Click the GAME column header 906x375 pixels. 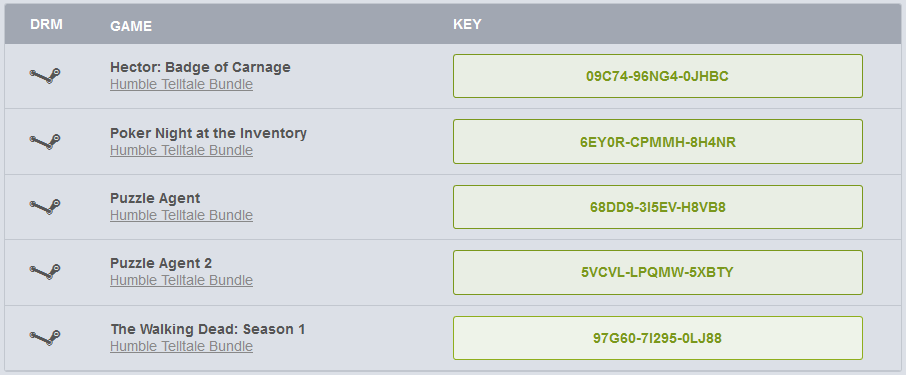(131, 26)
